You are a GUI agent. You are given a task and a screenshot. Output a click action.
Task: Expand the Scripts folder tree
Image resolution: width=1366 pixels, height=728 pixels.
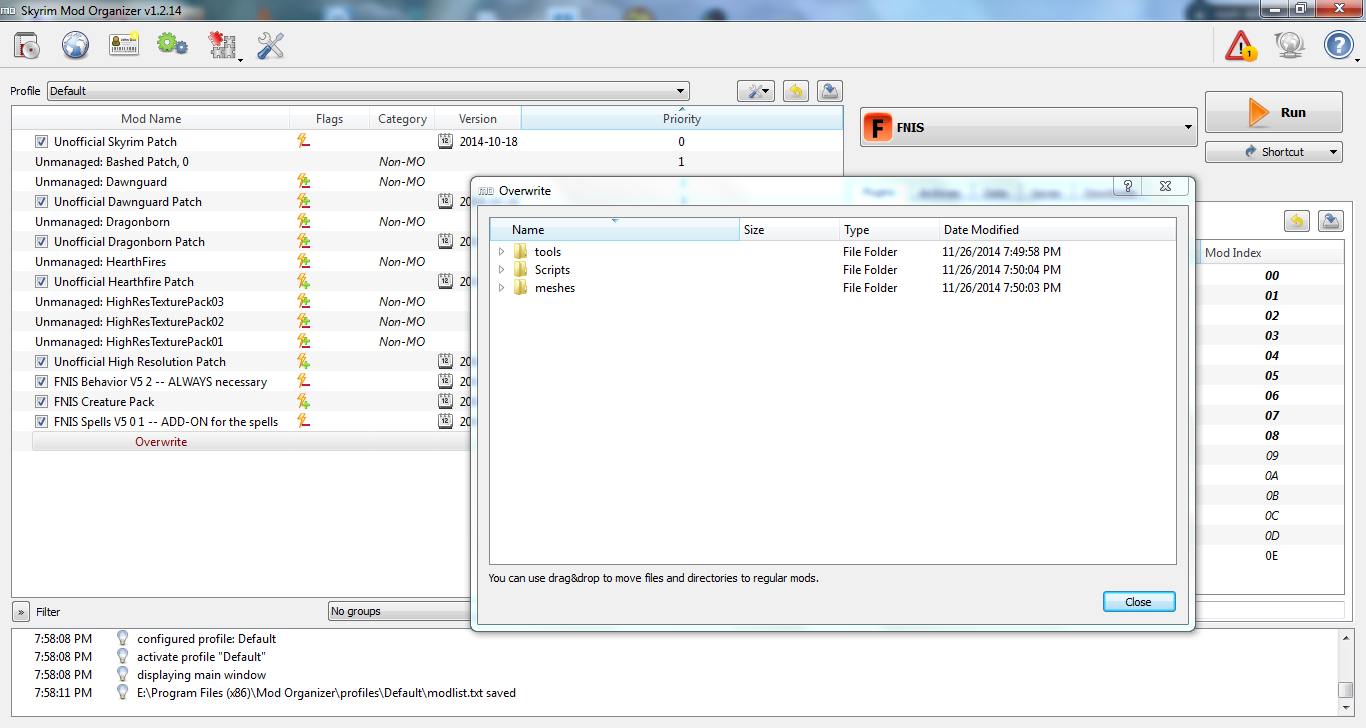[x=502, y=270]
